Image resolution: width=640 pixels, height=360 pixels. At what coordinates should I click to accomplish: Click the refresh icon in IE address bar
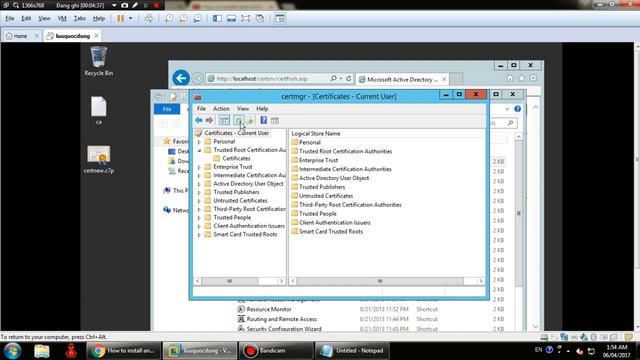(x=349, y=78)
